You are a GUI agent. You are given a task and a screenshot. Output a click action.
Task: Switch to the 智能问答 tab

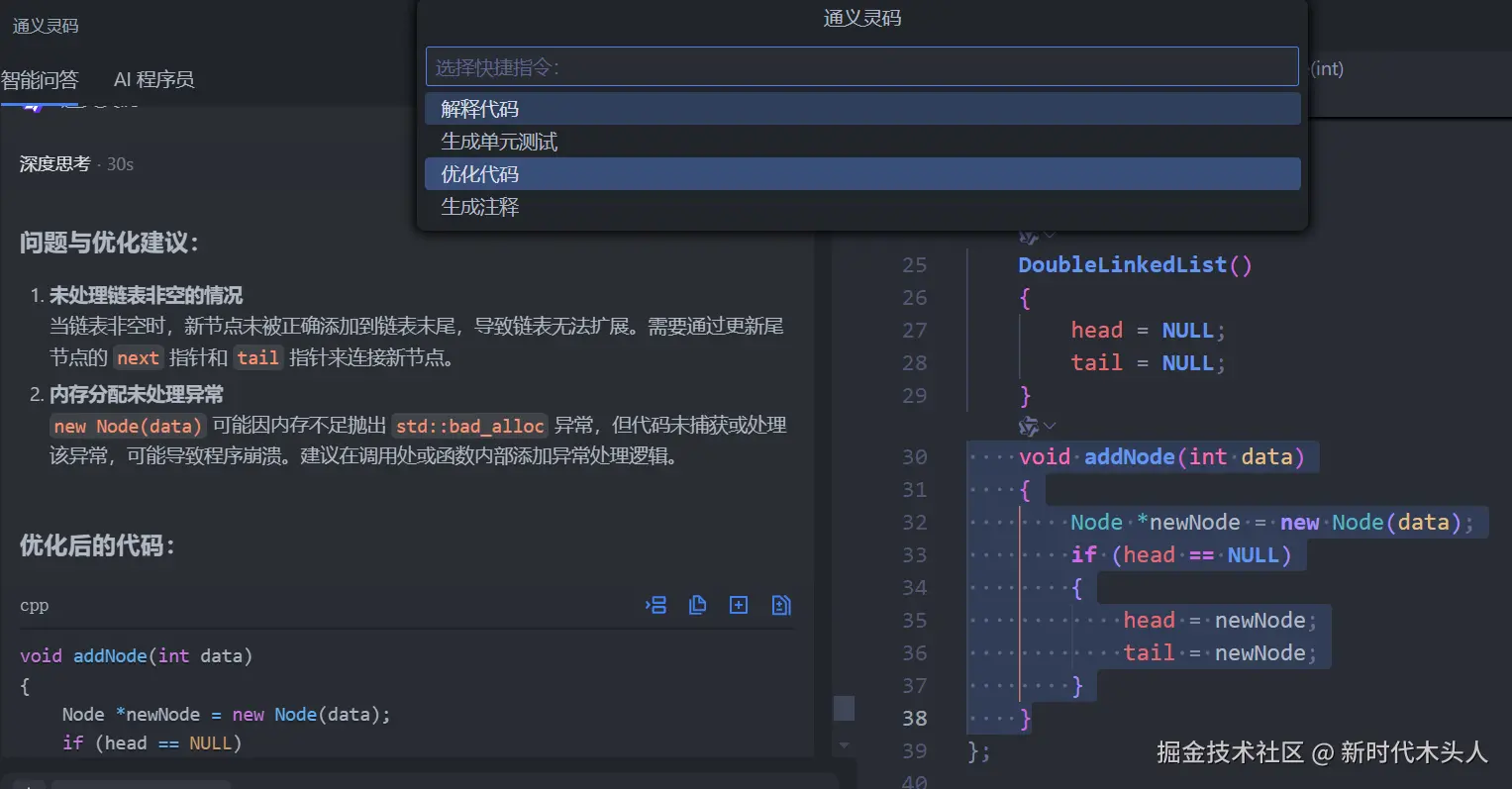tap(40, 80)
